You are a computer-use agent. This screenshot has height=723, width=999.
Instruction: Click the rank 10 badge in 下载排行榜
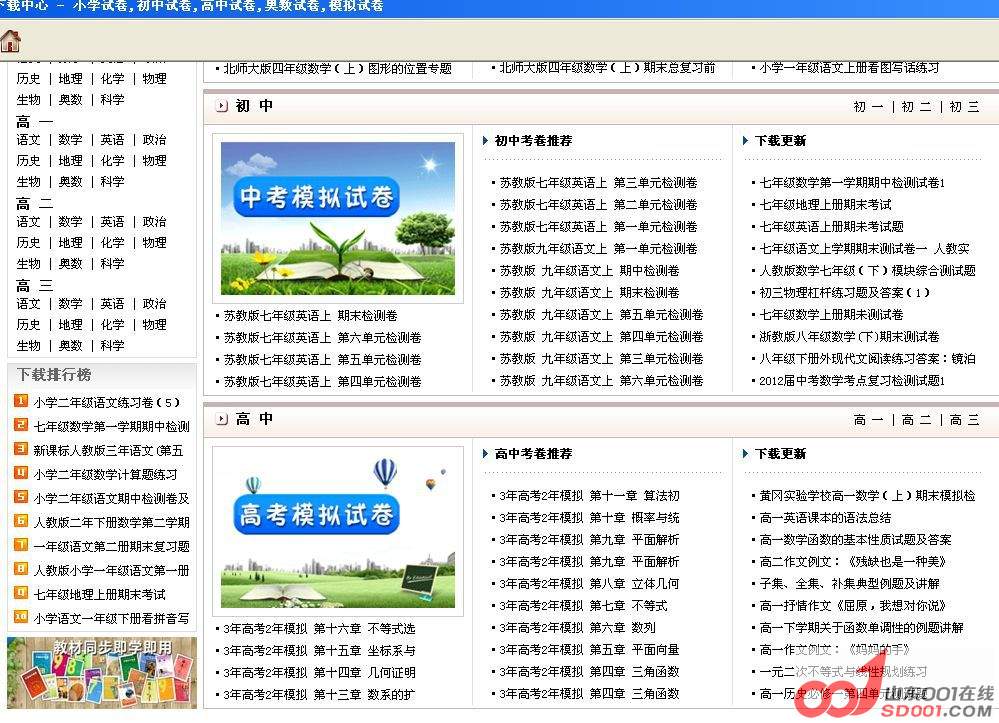pos(21,617)
